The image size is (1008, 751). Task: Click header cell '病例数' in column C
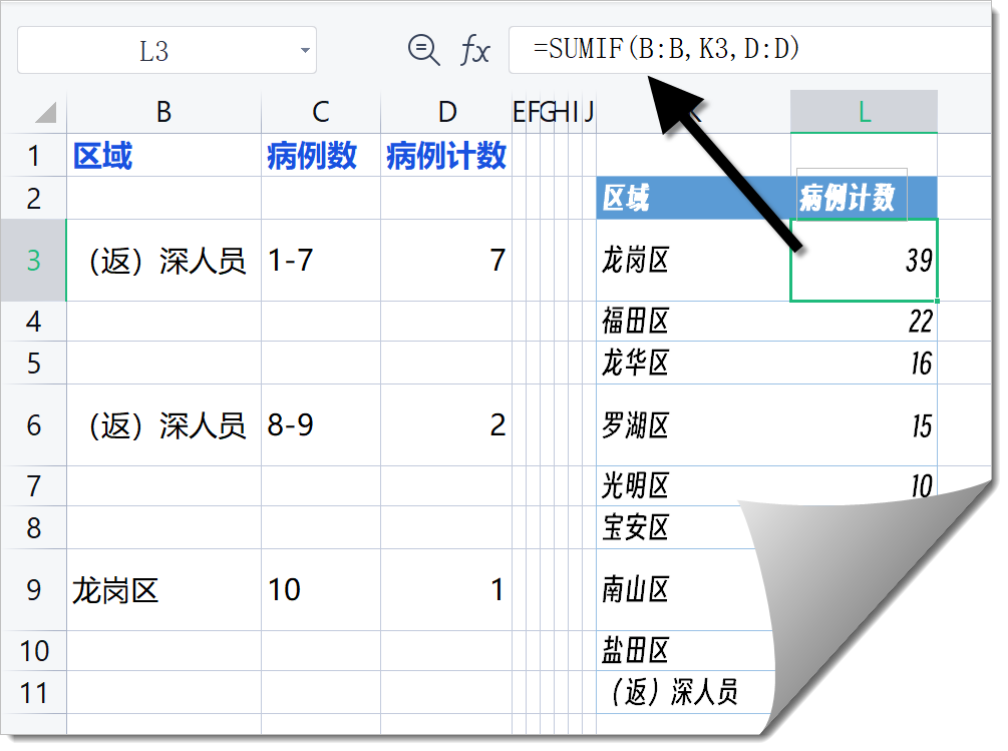[x=321, y=156]
